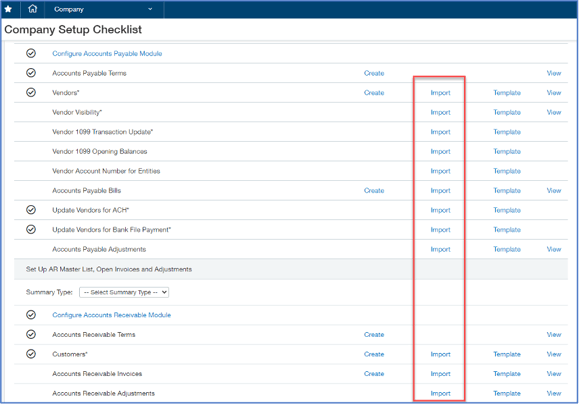This screenshot has width=579, height=405.
Task: Click check icon beside Update Vendors for ACH
Action: point(31,210)
